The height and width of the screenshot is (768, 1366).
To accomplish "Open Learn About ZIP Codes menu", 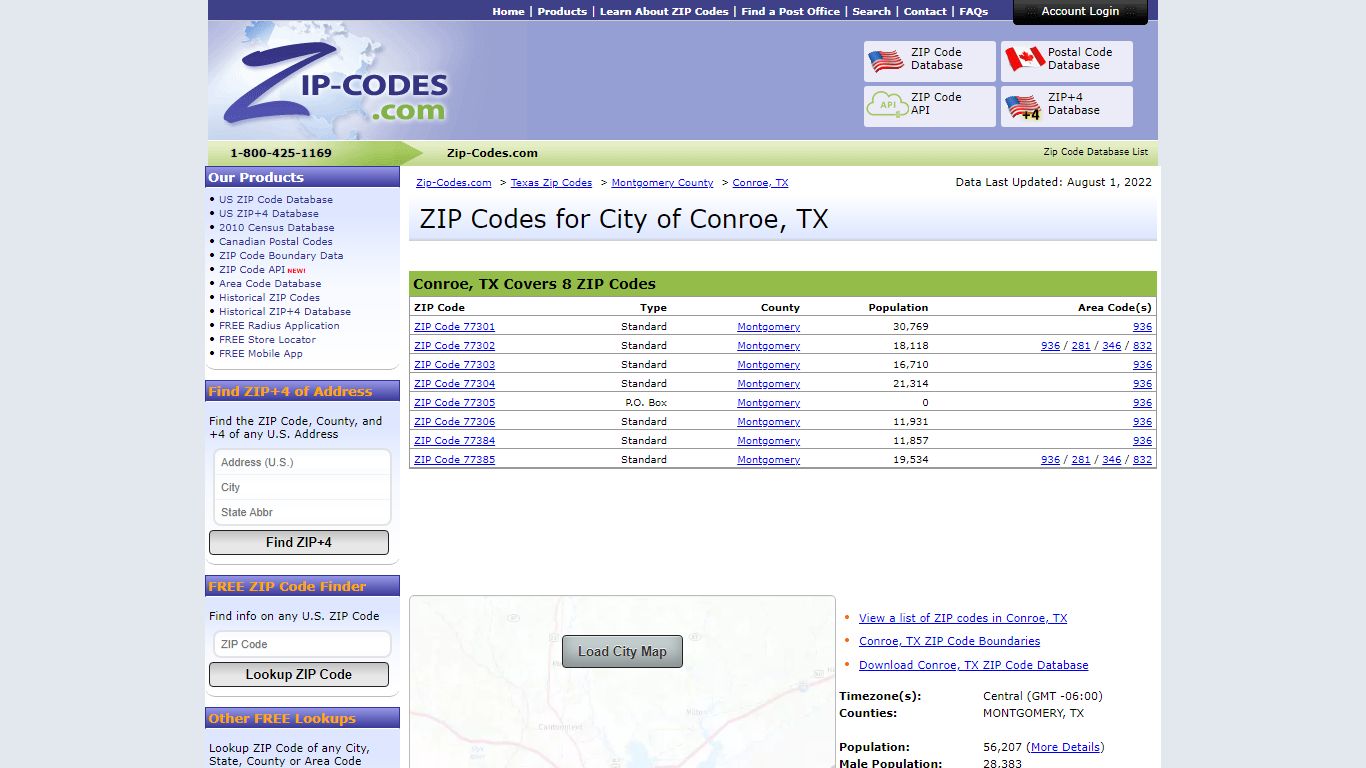I will tap(664, 12).
